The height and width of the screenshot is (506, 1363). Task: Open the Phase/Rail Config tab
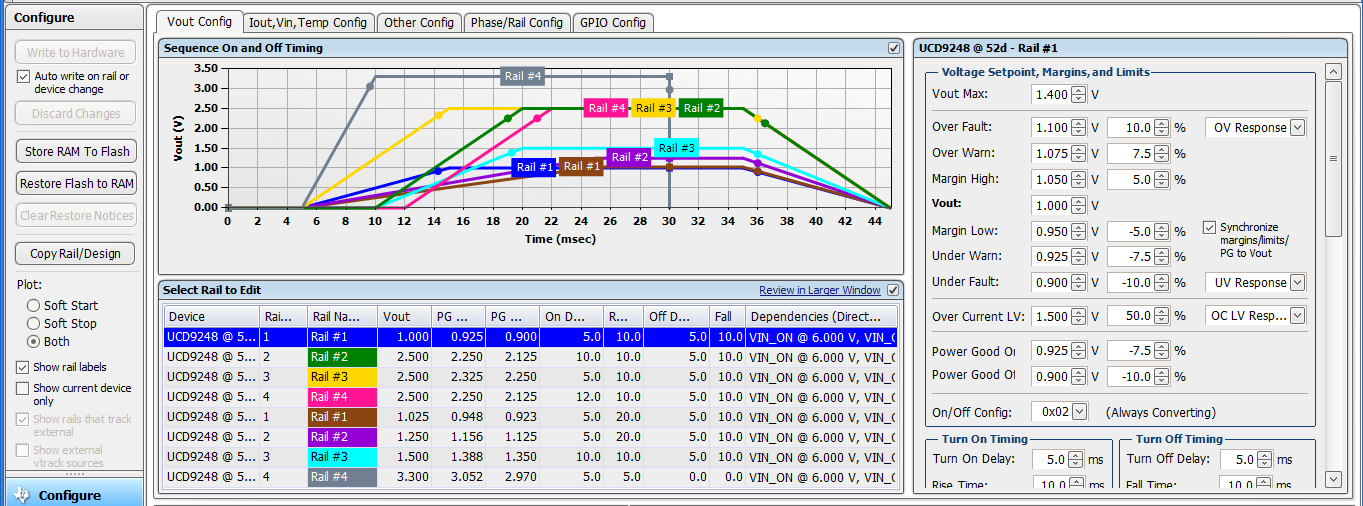coord(517,22)
